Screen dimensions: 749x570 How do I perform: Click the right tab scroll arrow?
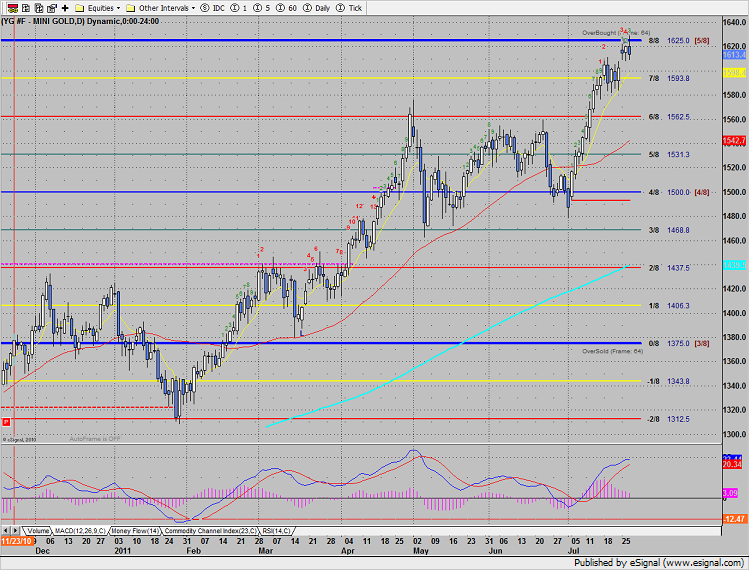[15, 530]
